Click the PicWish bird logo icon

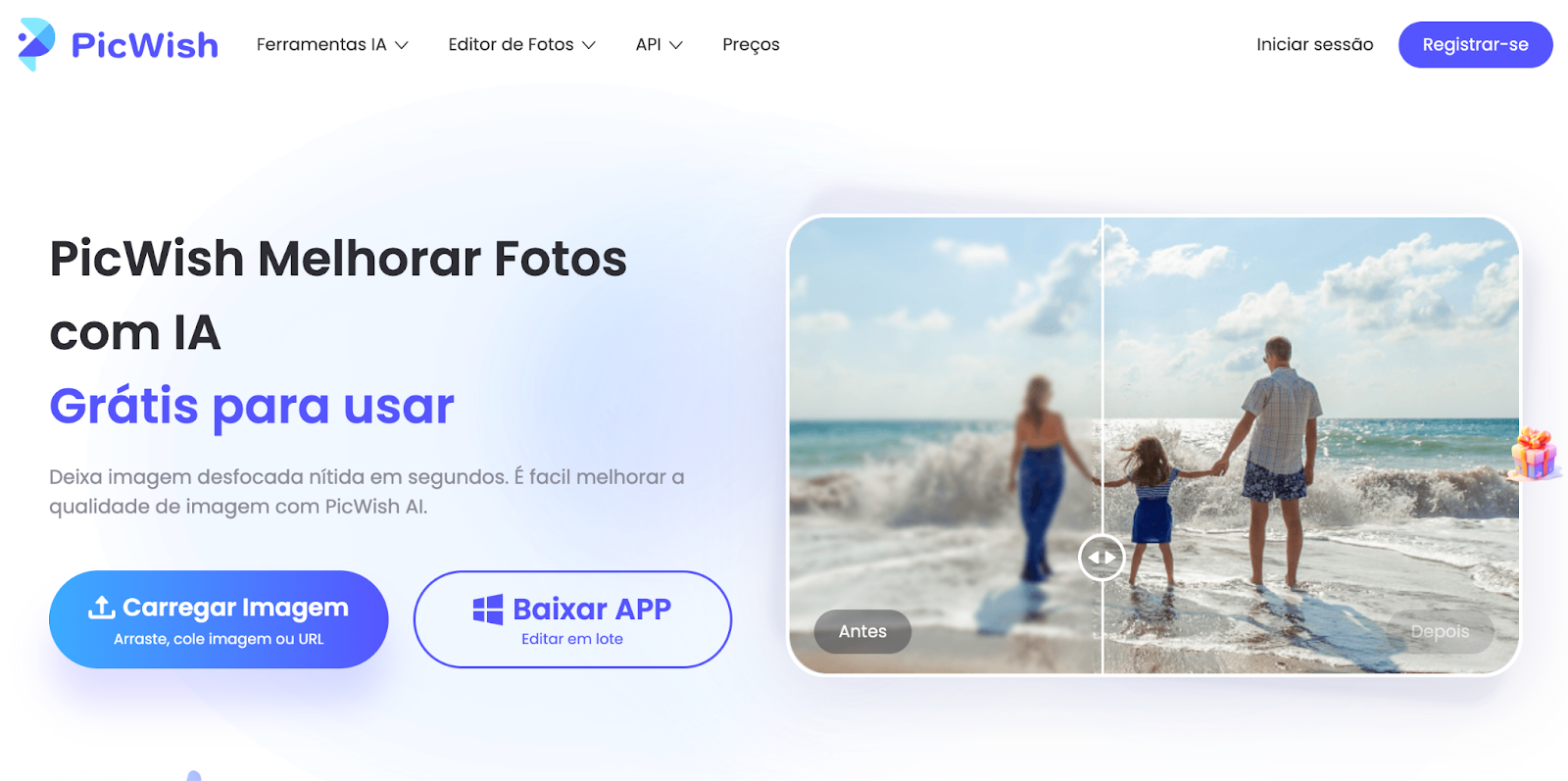pos(36,44)
